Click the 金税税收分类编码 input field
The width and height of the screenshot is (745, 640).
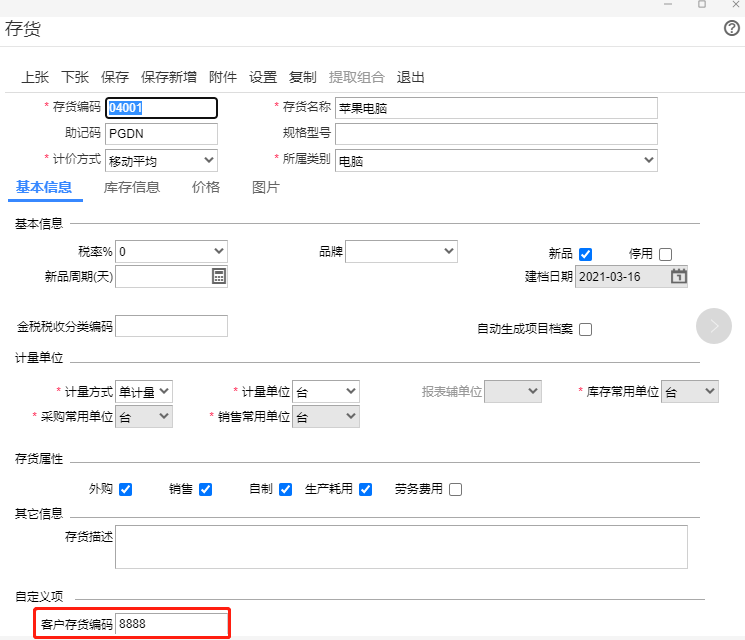pos(172,326)
